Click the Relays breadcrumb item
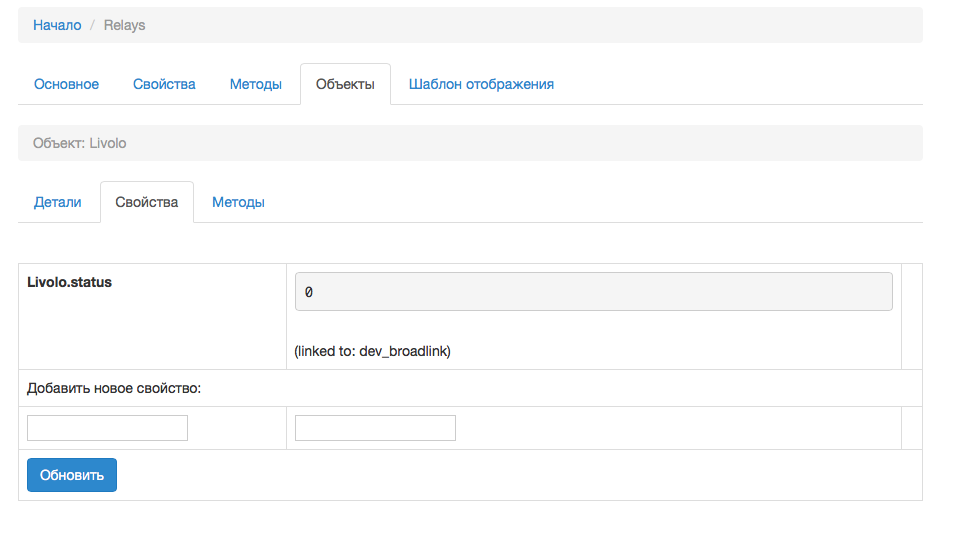Viewport: 957px width, 553px height. [124, 25]
